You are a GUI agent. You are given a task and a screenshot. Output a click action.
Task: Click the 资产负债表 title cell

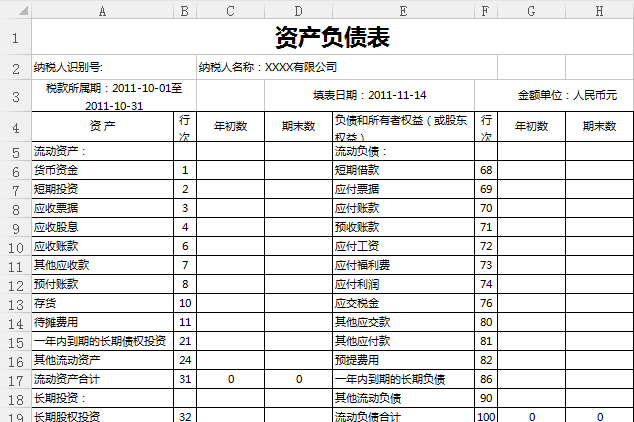[332, 38]
